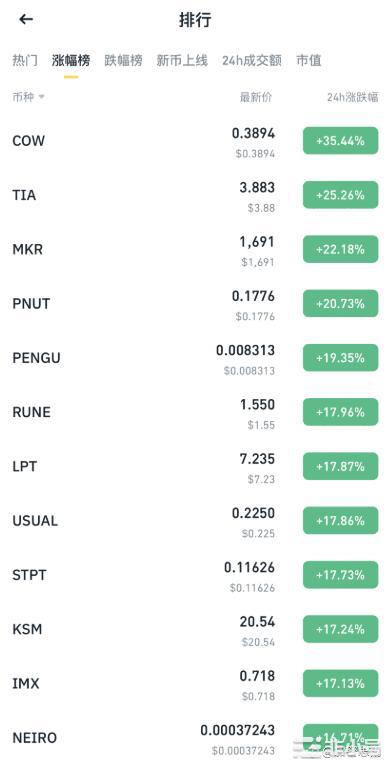Image resolution: width=389 pixels, height=767 pixels.
Task: Tap RUNE's +17.96% green badge
Action: coord(341,412)
